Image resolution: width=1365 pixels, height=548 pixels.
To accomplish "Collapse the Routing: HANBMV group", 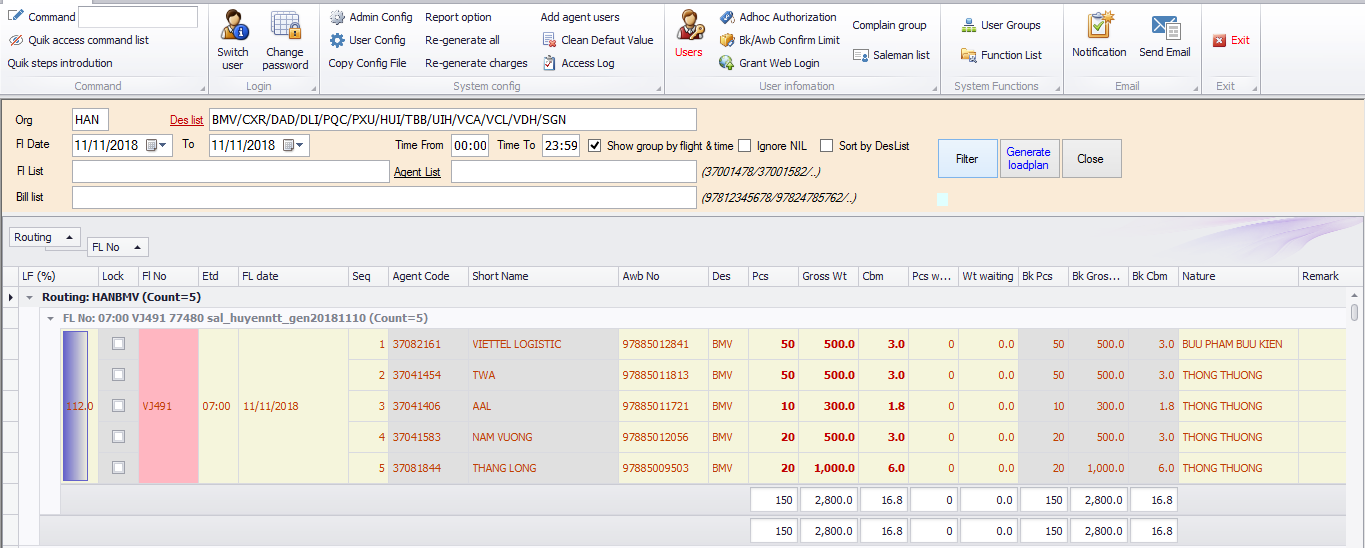I will [x=30, y=297].
